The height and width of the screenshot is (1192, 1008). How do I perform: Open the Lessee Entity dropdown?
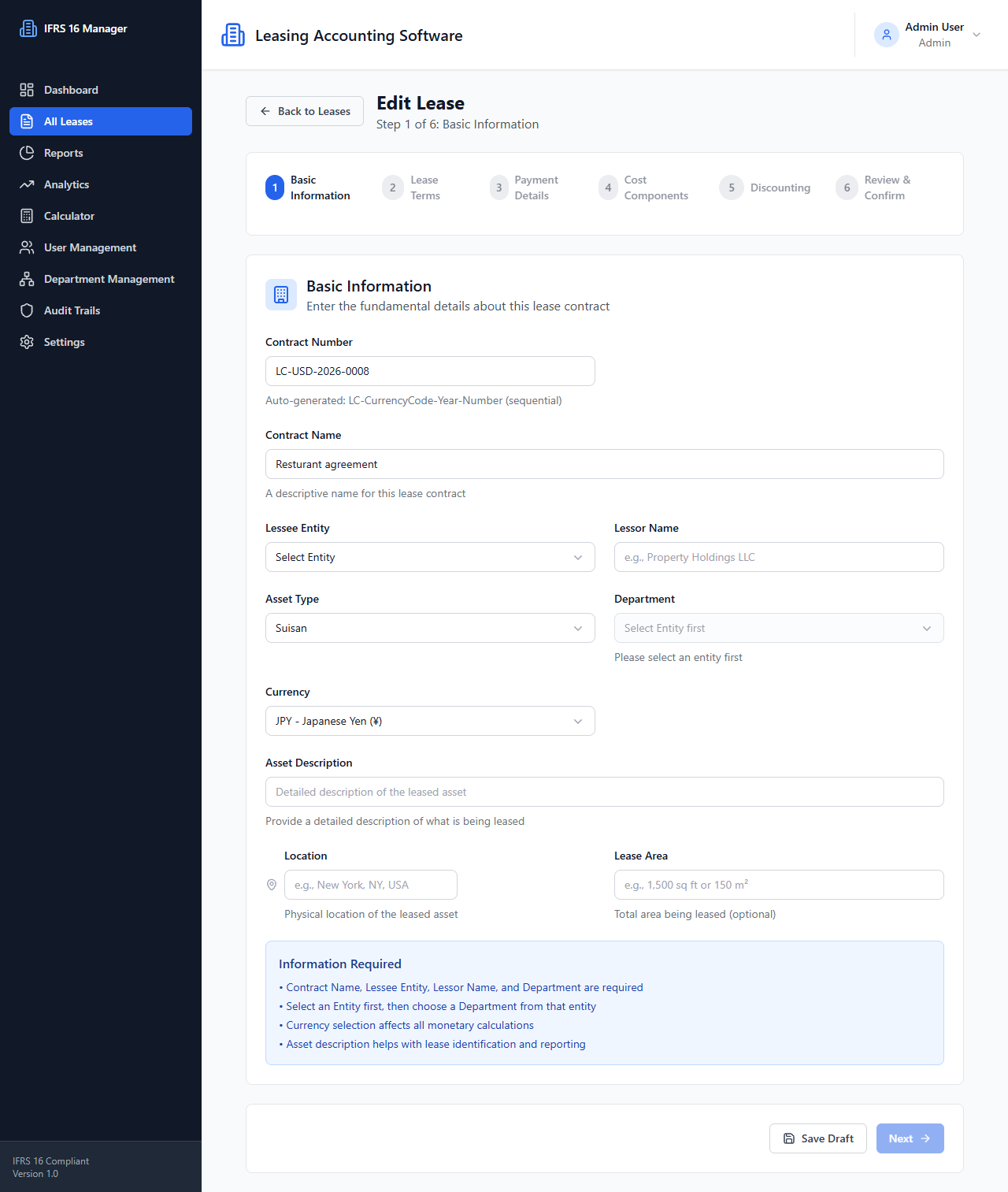[x=430, y=557]
